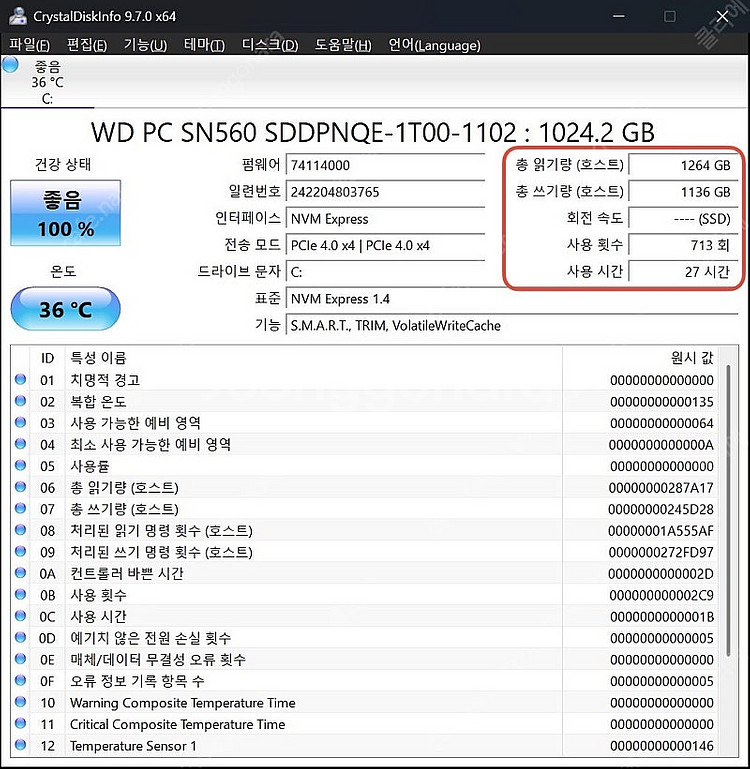
Task: Click the status dot for row 0B 사용 횟수
Action: click(x=21, y=594)
